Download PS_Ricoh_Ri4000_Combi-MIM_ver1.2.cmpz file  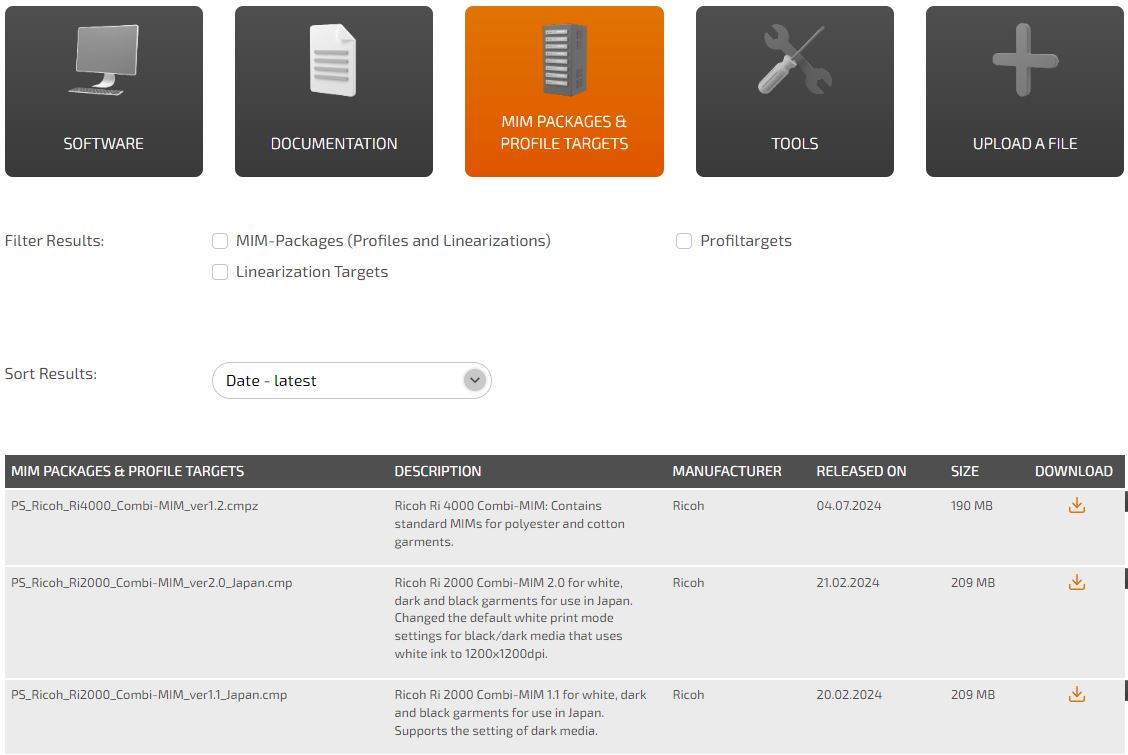[1077, 505]
